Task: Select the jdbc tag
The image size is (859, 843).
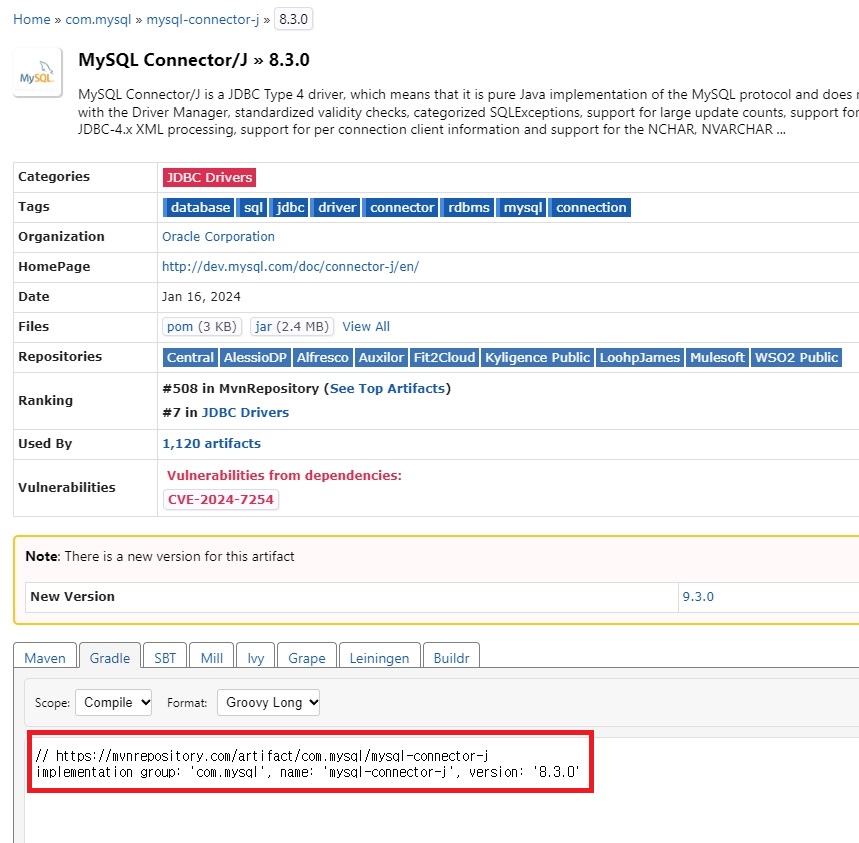Action: pos(289,208)
